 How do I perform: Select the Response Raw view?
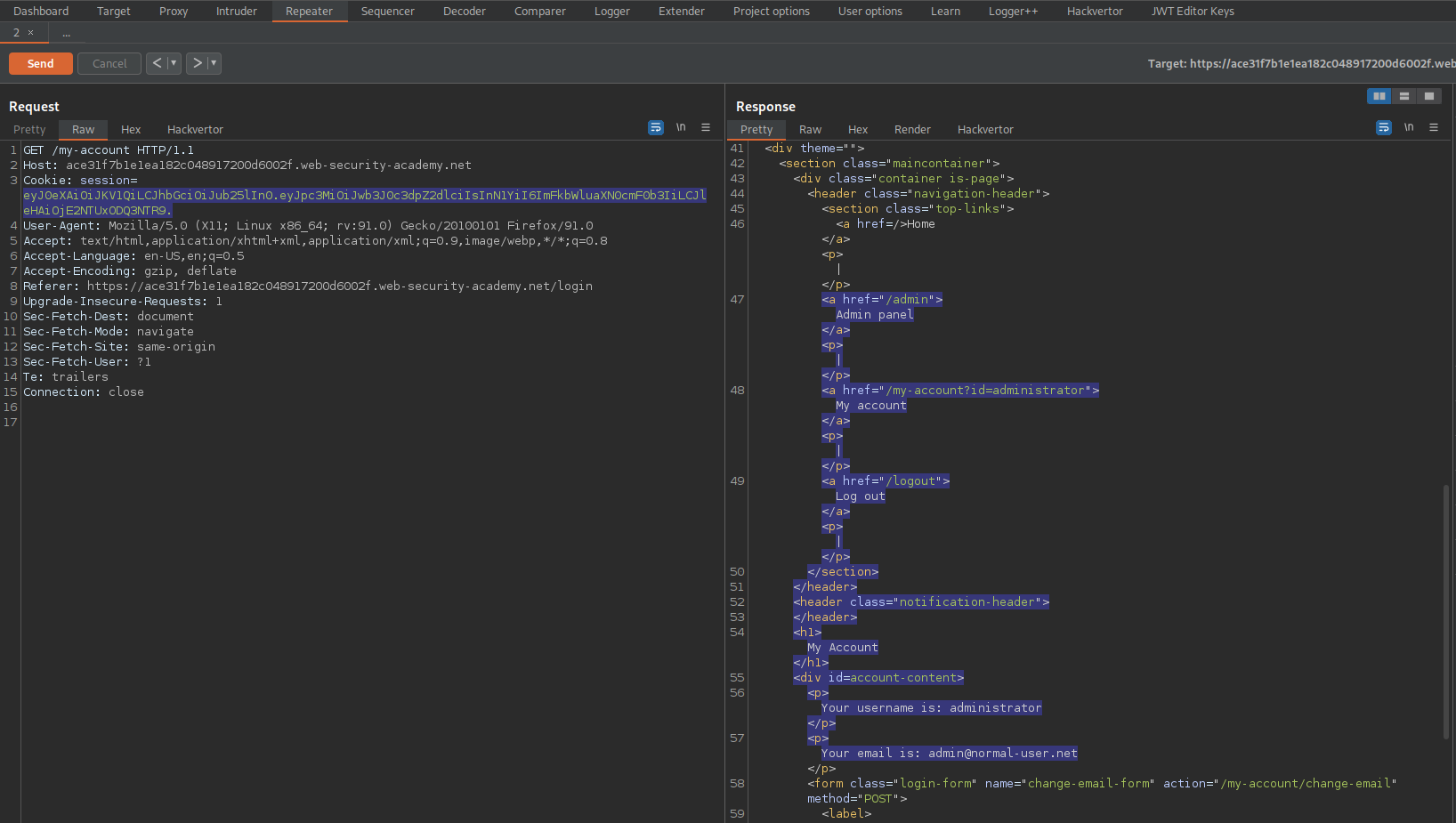pyautogui.click(x=810, y=130)
